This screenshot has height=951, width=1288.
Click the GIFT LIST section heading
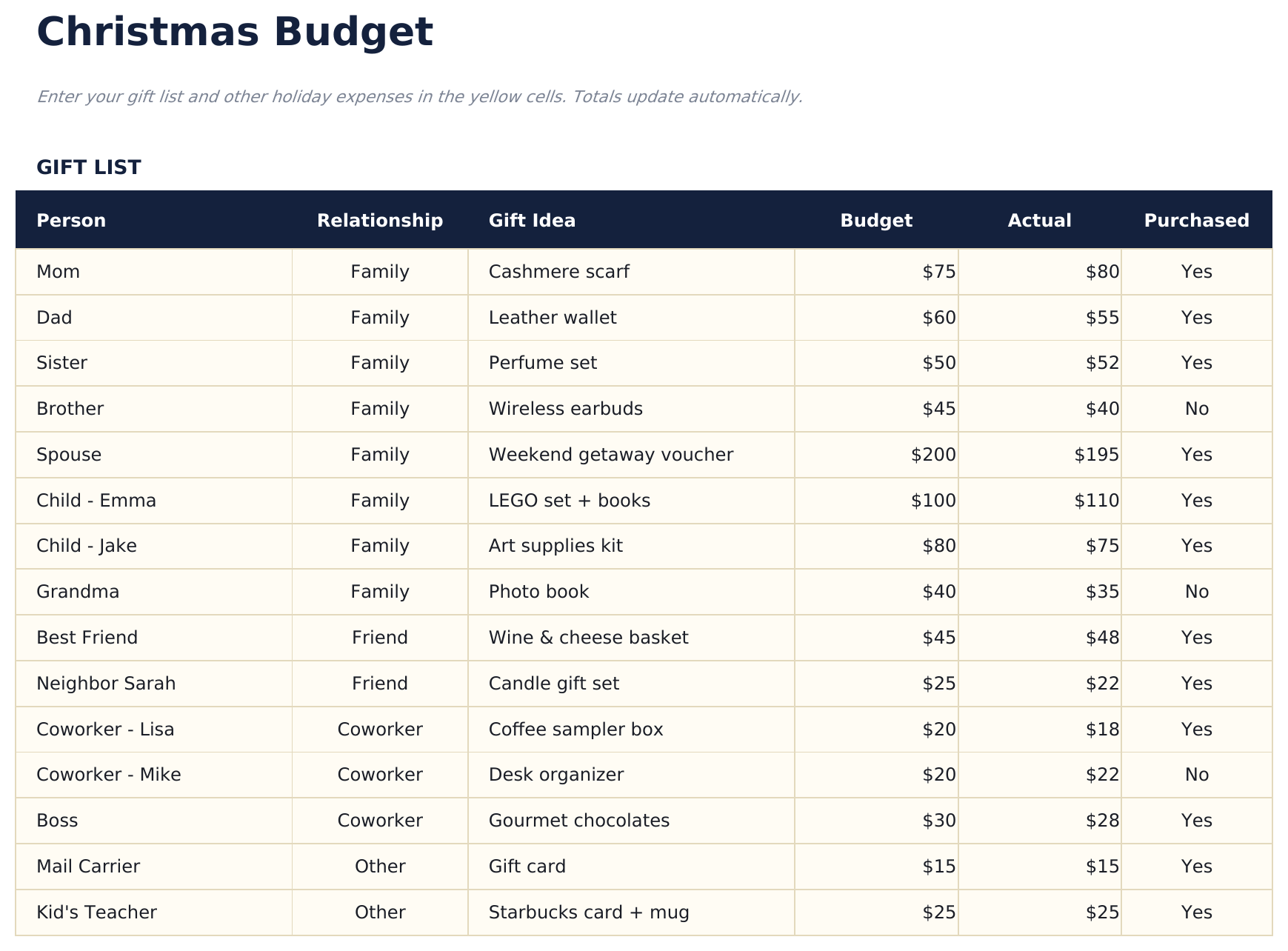89,167
